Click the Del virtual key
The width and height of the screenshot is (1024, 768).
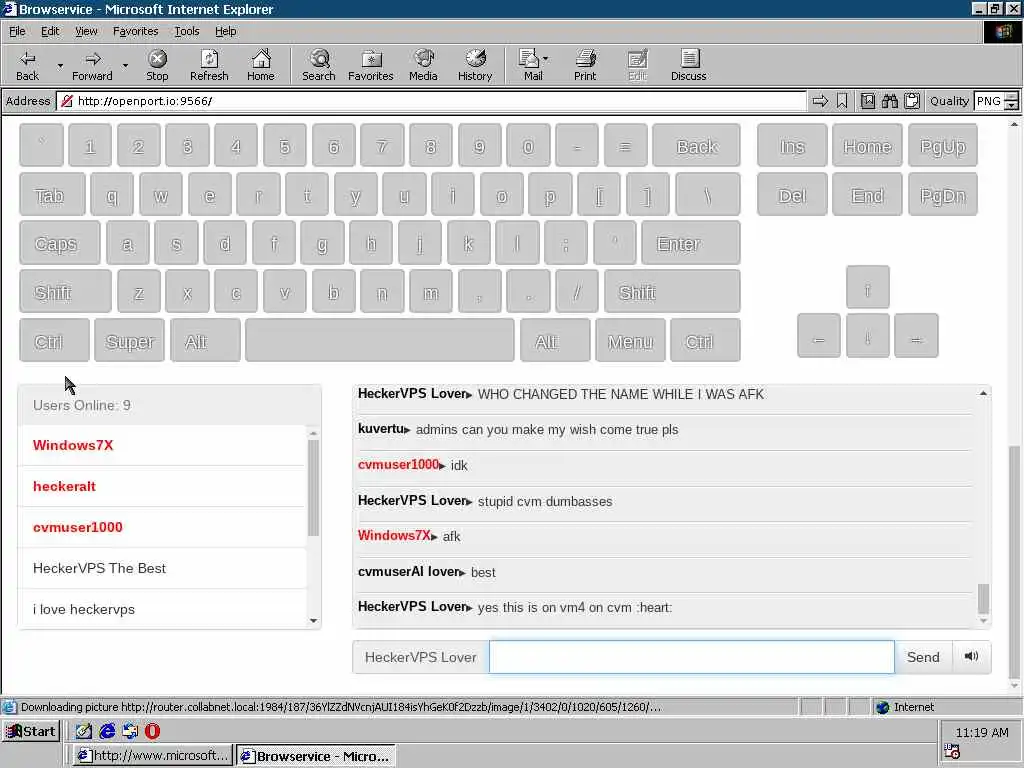point(792,194)
